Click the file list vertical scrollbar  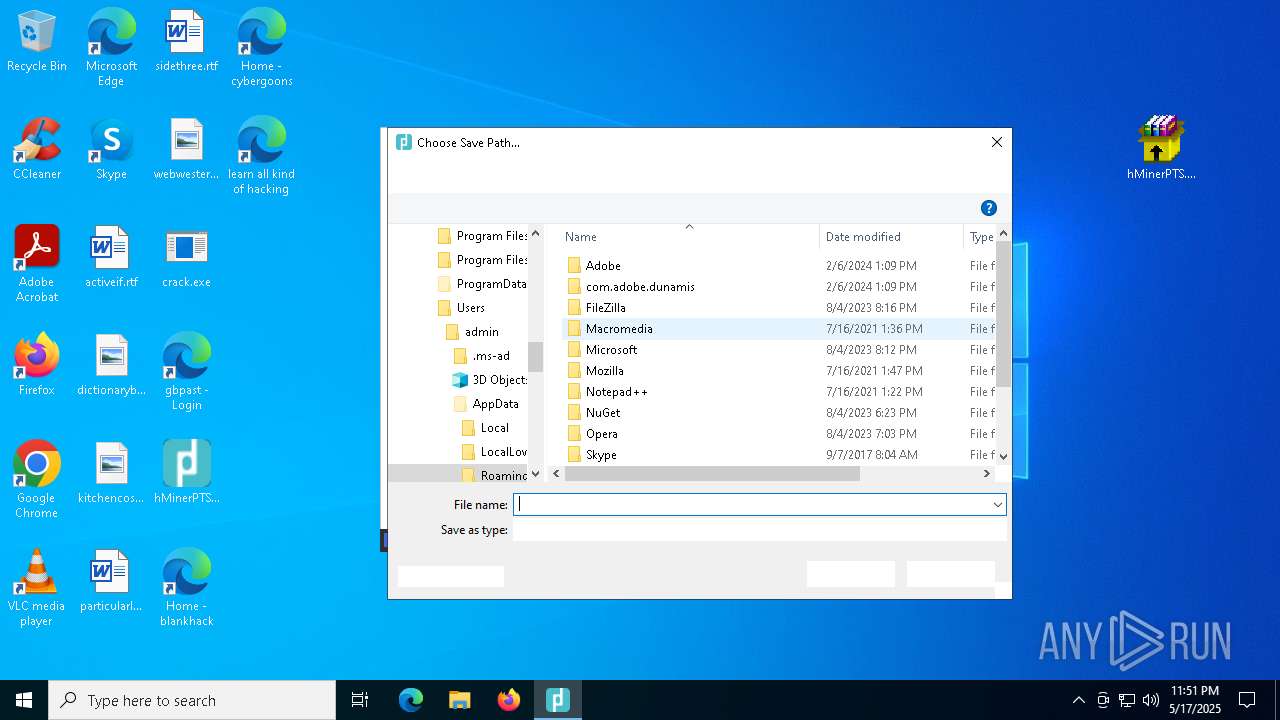(1003, 314)
